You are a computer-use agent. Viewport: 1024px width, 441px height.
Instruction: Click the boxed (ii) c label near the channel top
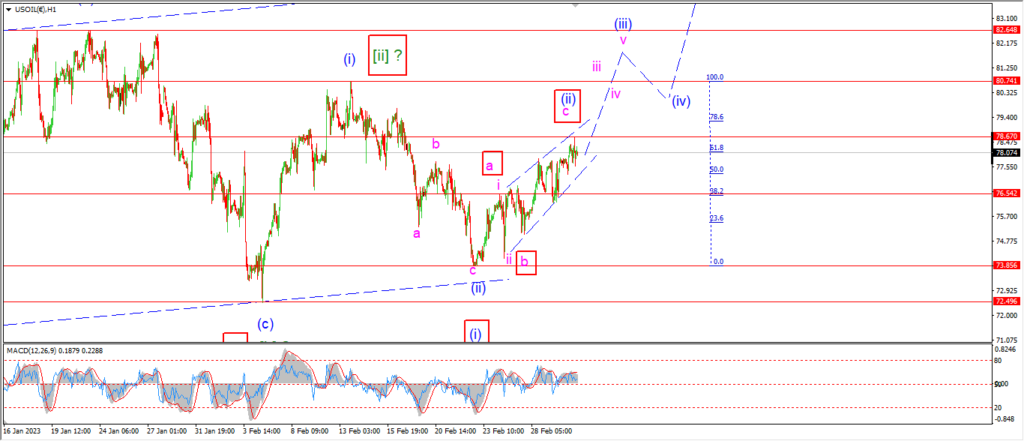pos(567,106)
